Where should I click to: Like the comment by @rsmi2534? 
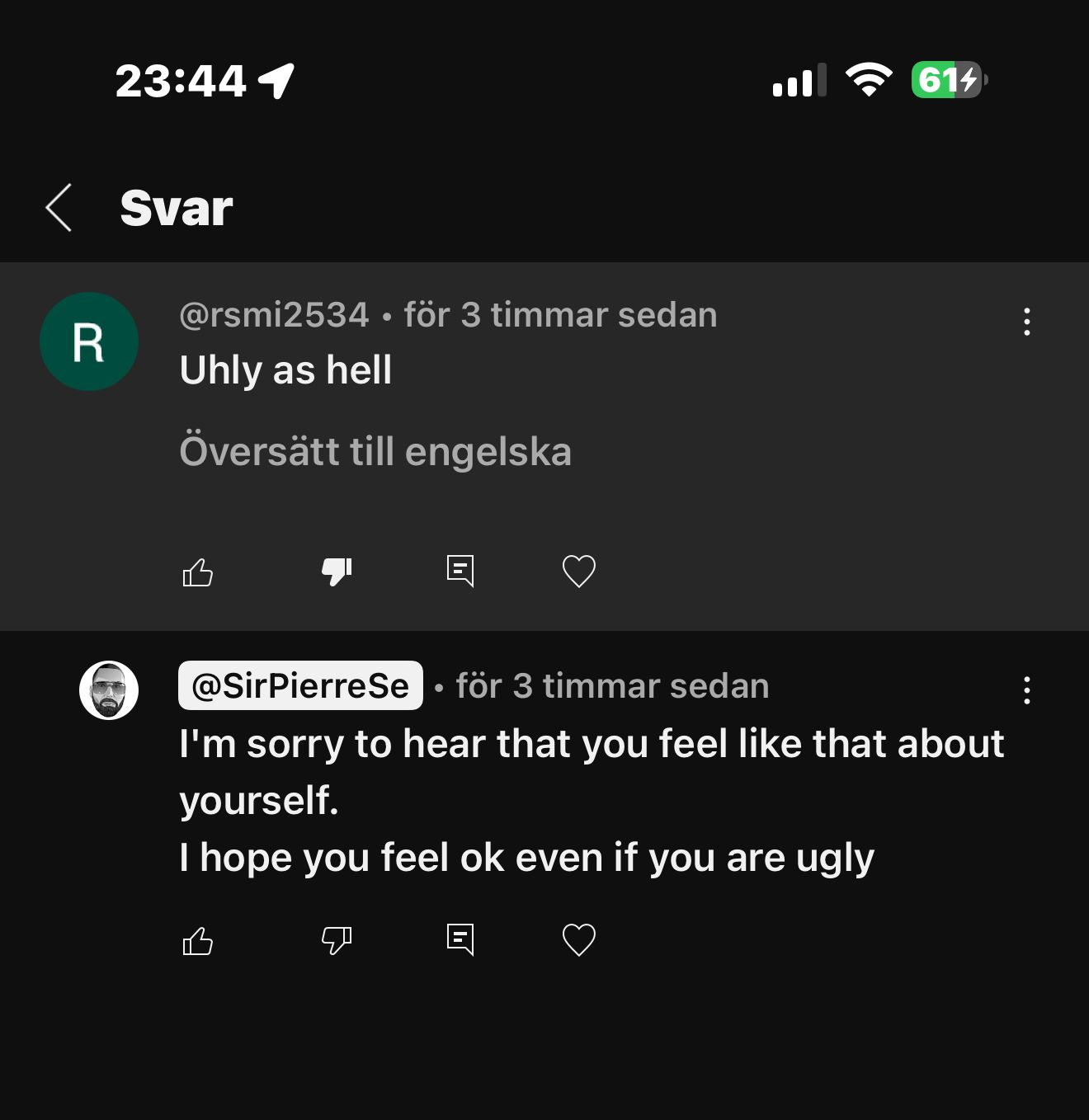[x=198, y=572]
